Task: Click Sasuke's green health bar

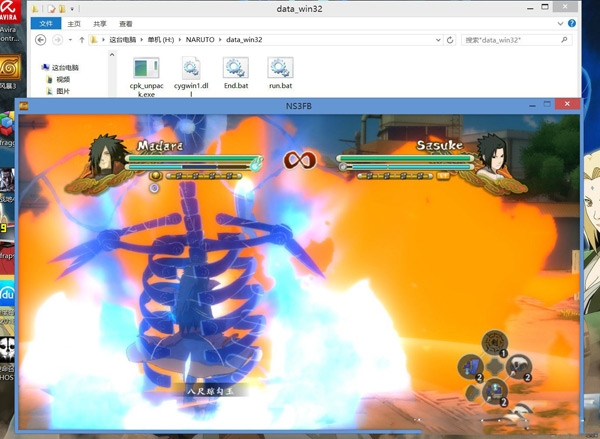Action: tap(406, 158)
